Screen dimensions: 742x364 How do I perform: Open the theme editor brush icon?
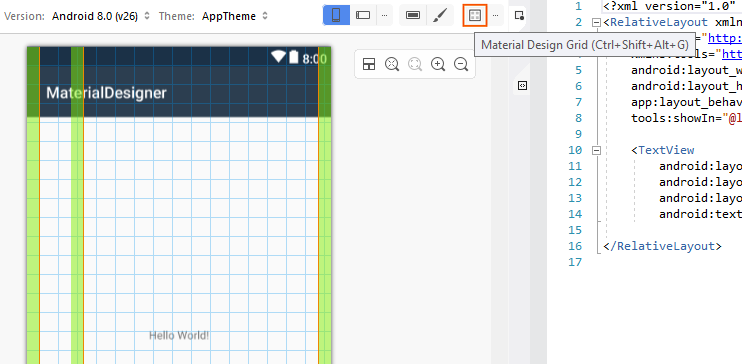point(440,16)
